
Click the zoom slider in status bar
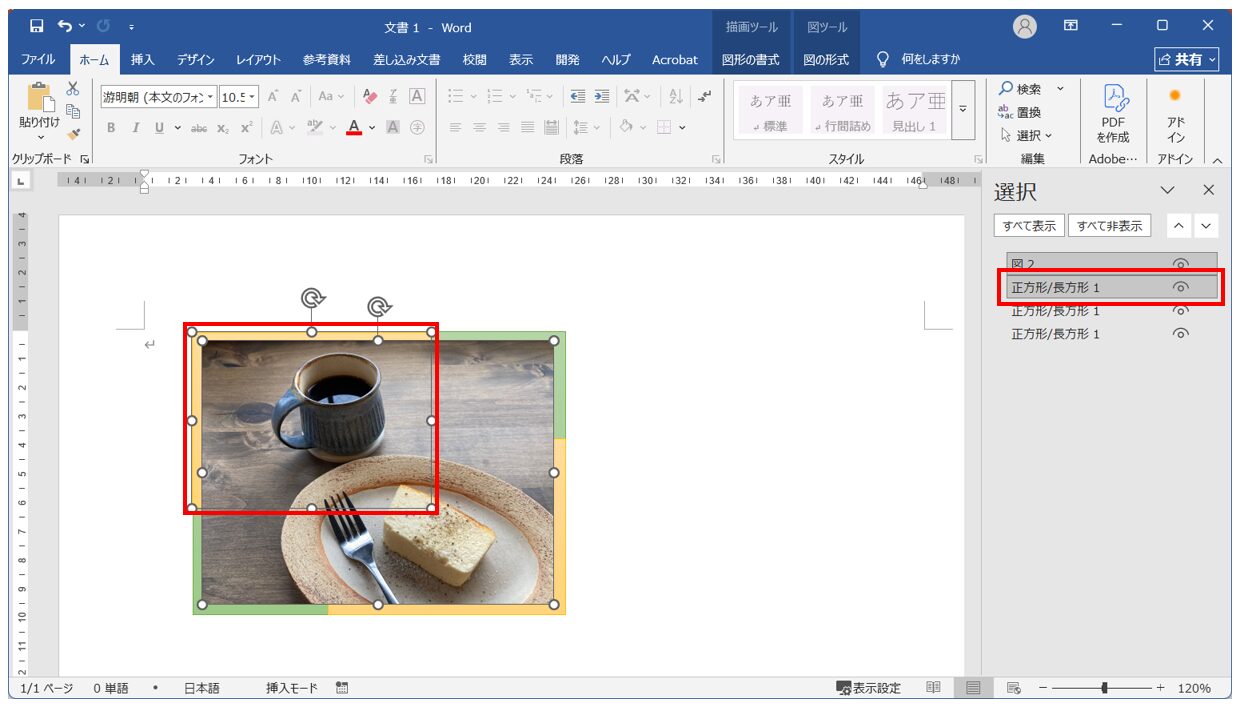coord(1104,688)
